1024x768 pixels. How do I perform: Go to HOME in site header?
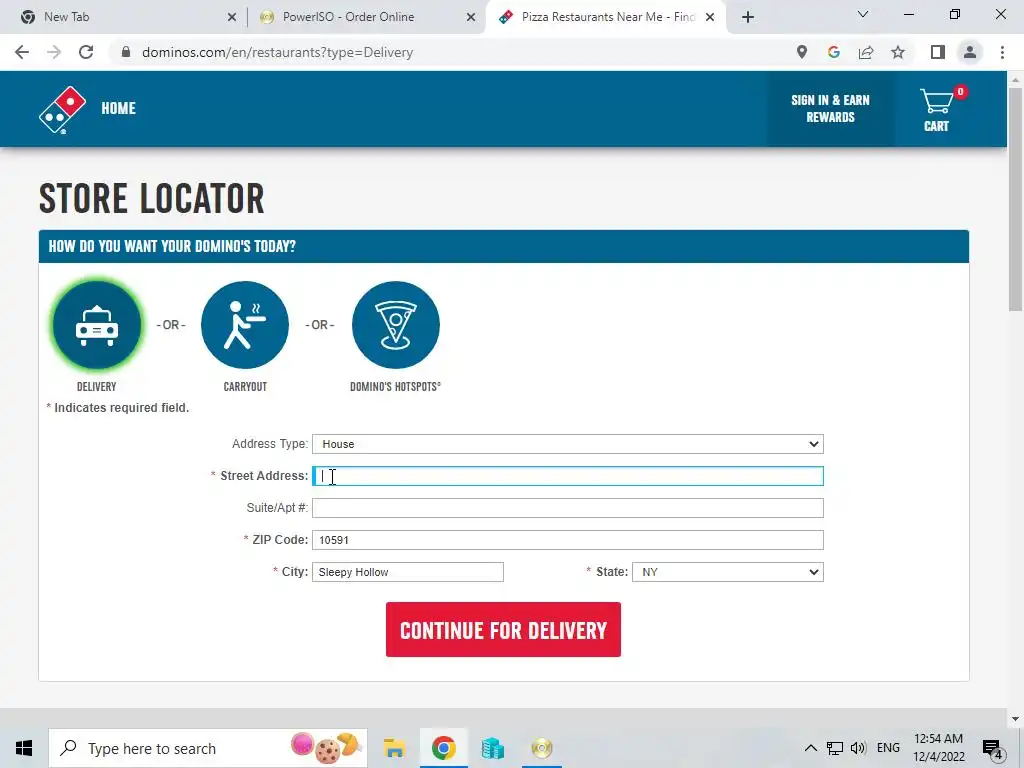[118, 108]
